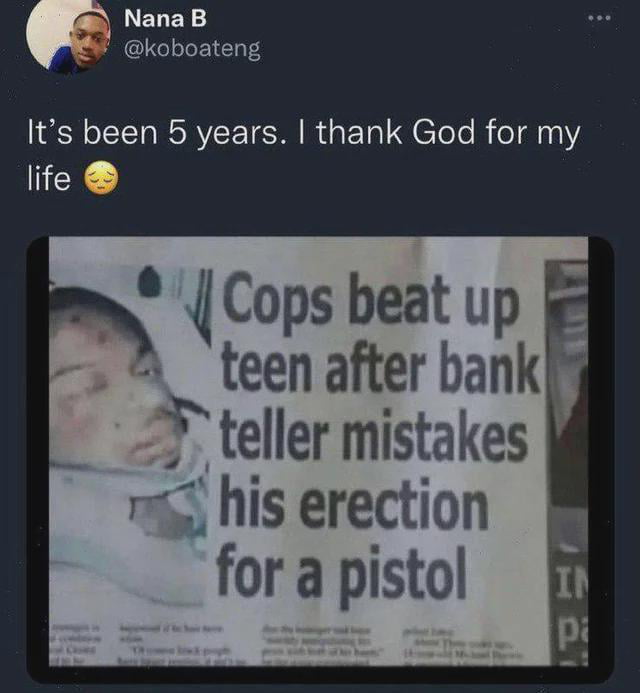Viewport: 640px width, 693px height.
Task: Click the "for a pistol" headline line
Action: (x=342, y=572)
